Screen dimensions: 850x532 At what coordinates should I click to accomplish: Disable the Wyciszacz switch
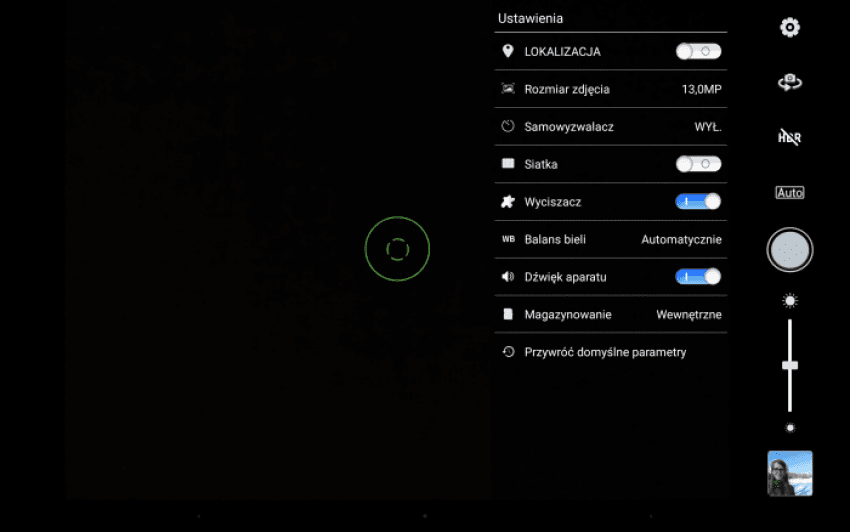(x=698, y=202)
